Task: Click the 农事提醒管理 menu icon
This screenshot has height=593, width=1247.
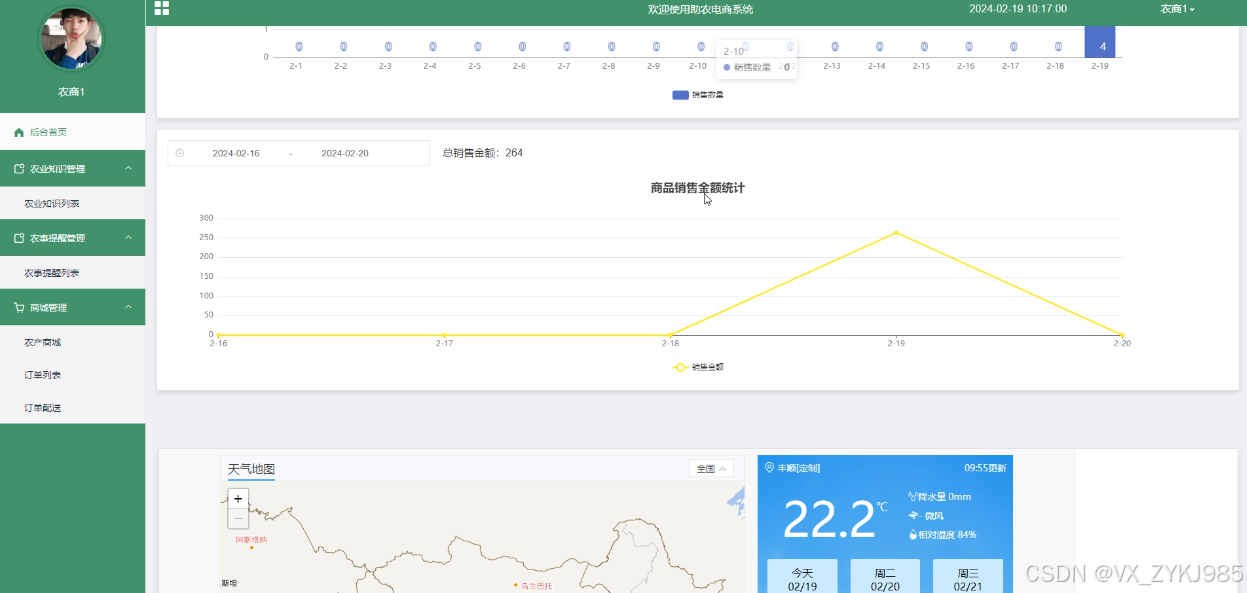Action: click(x=19, y=238)
